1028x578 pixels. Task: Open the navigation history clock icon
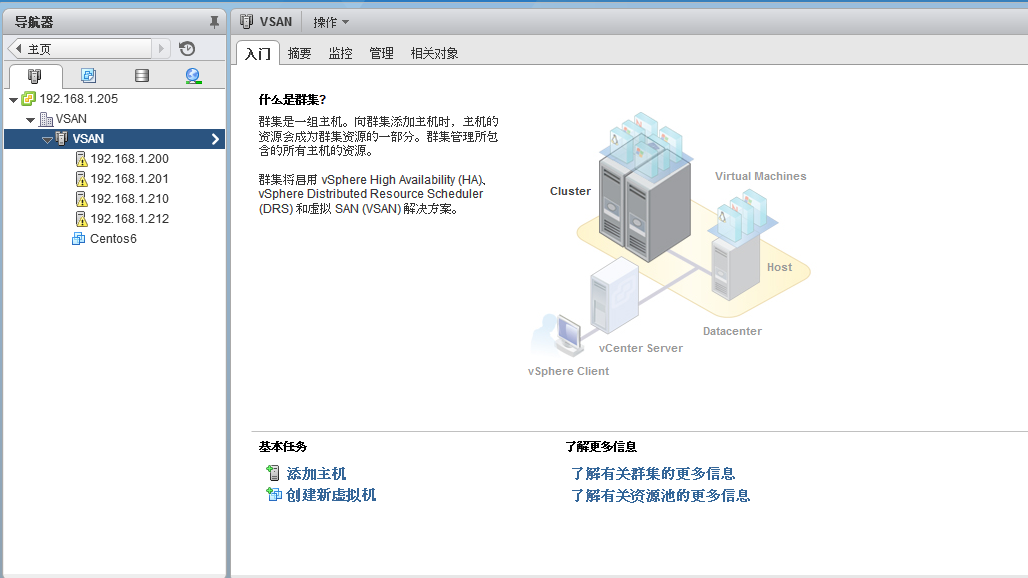(x=187, y=48)
